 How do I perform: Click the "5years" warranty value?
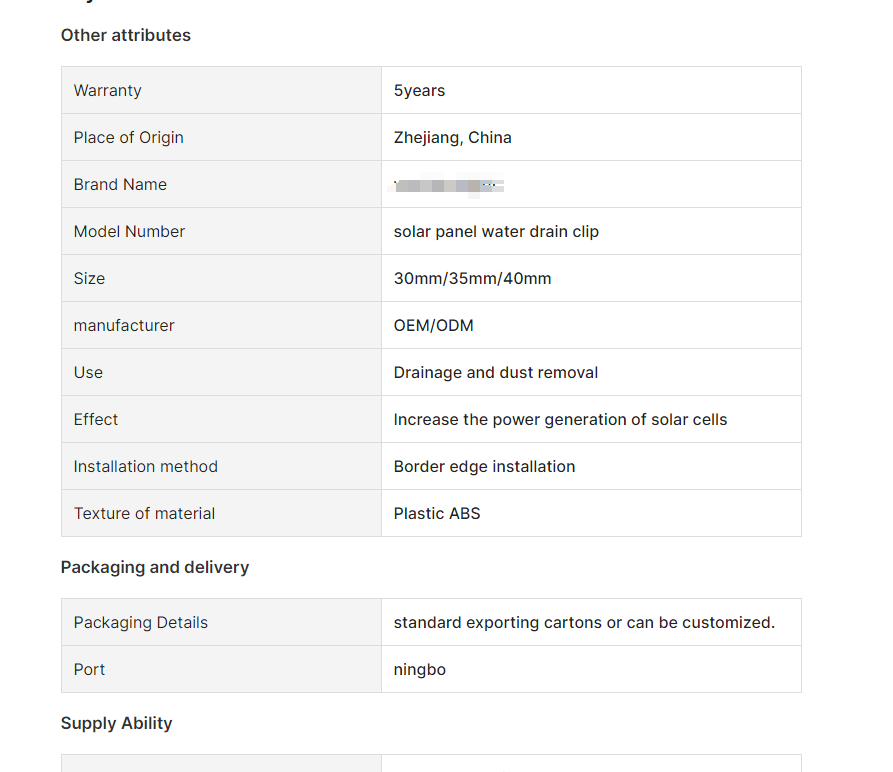419,90
